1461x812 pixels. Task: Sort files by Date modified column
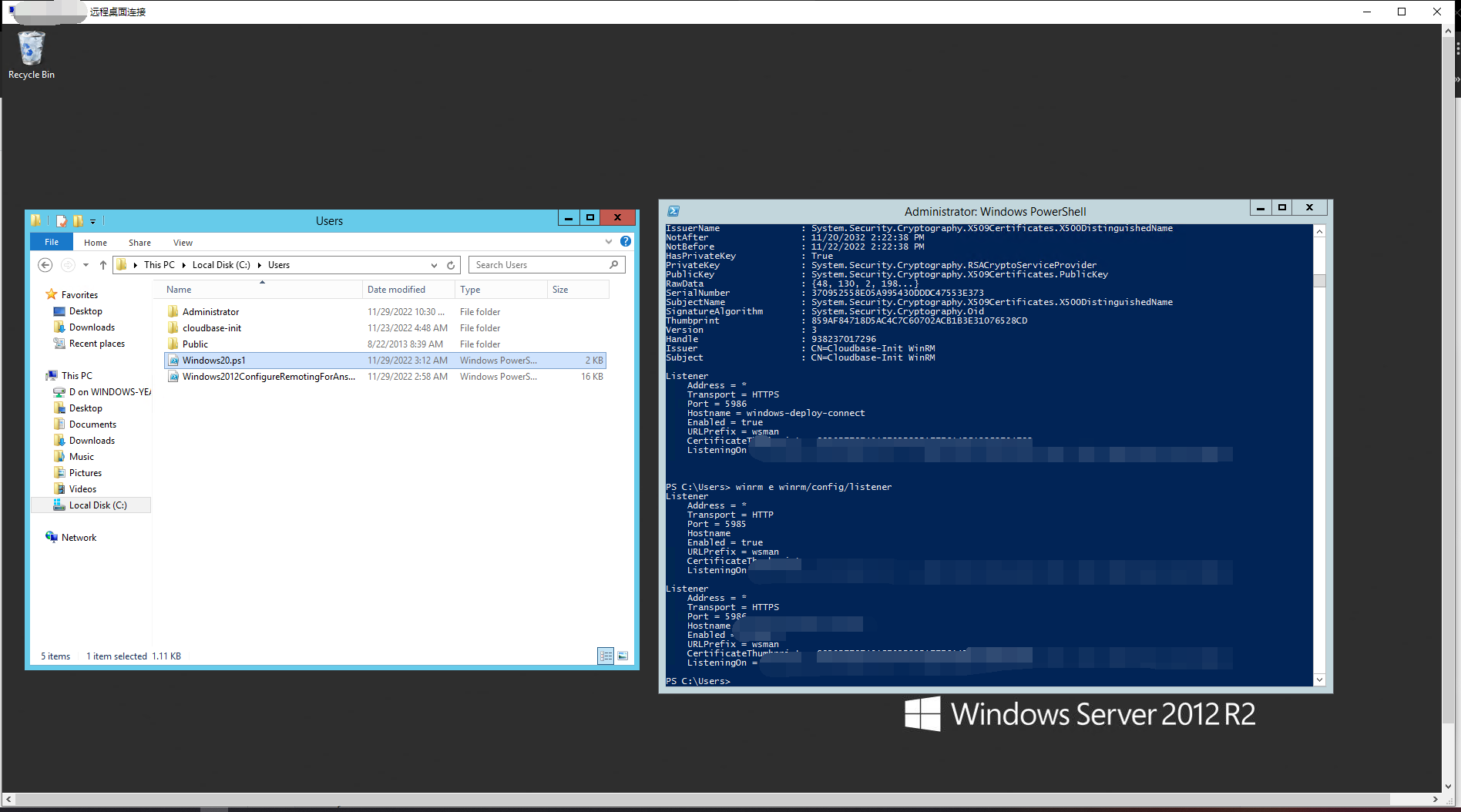408,290
